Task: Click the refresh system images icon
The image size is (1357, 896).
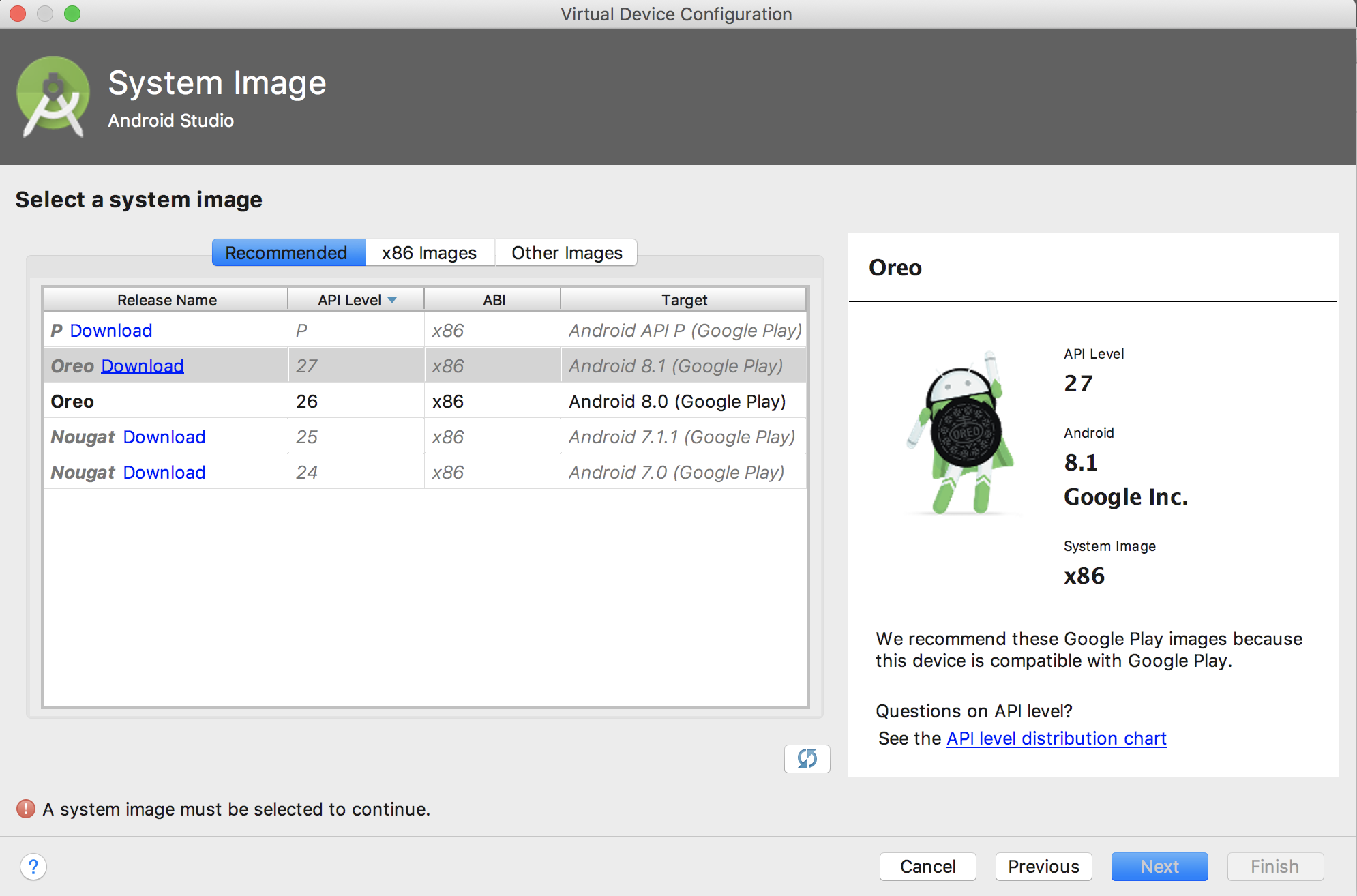Action: (x=807, y=758)
